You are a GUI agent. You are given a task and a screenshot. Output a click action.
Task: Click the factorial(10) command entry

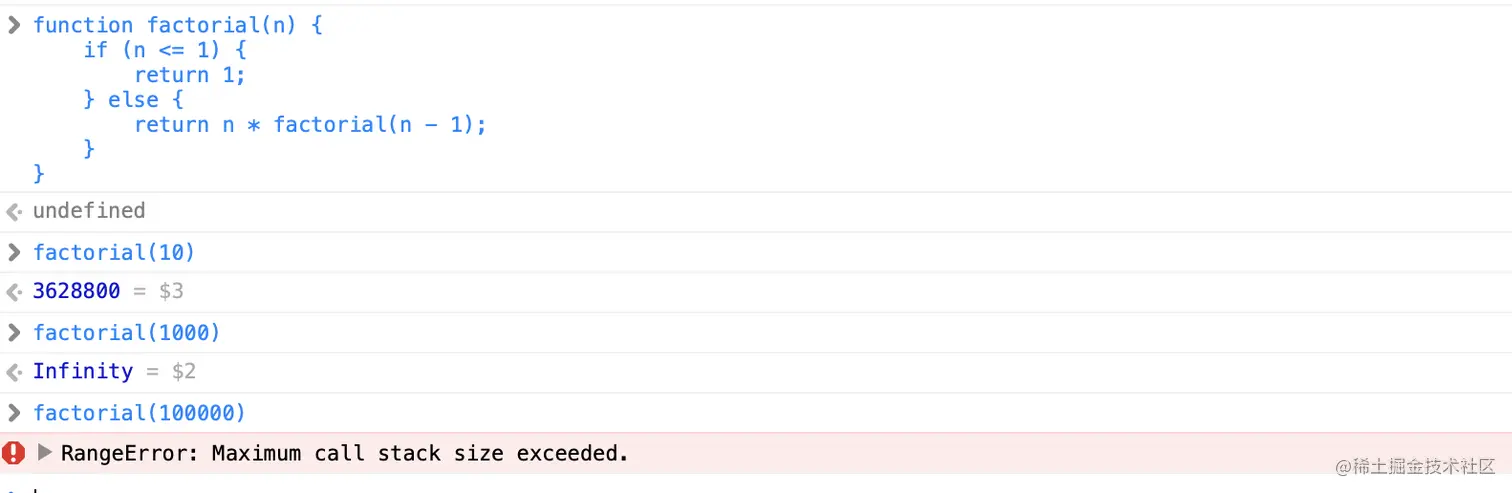(114, 252)
